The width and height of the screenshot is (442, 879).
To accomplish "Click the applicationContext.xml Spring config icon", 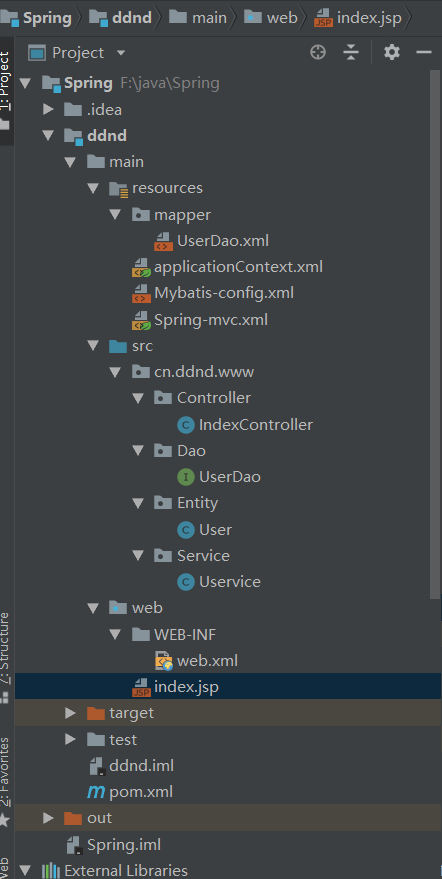I will pyautogui.click(x=141, y=267).
